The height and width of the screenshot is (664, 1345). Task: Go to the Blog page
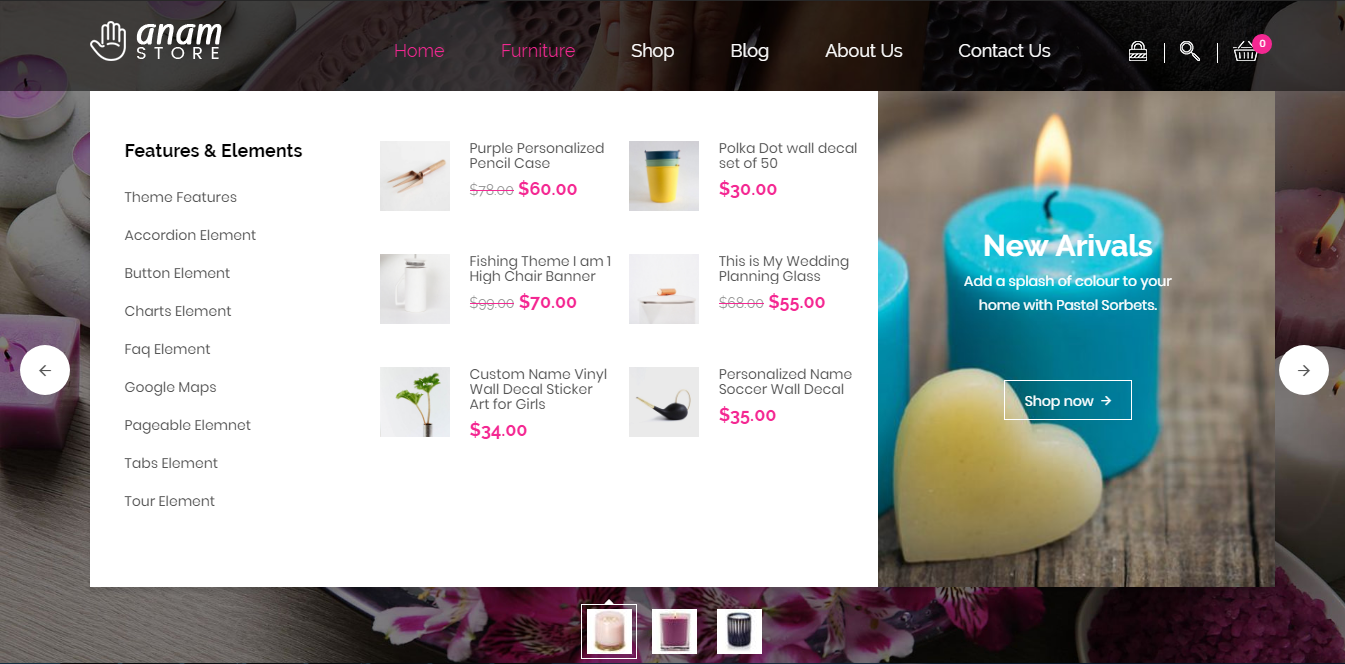click(x=750, y=51)
